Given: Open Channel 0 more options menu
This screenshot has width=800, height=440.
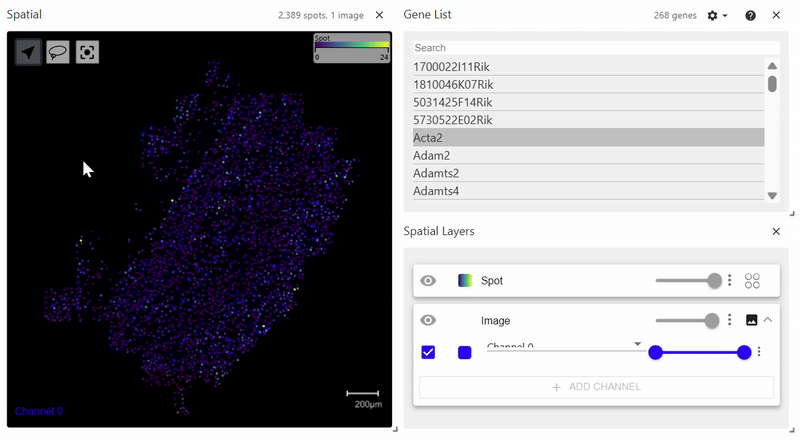Looking at the screenshot, I should coord(760,352).
